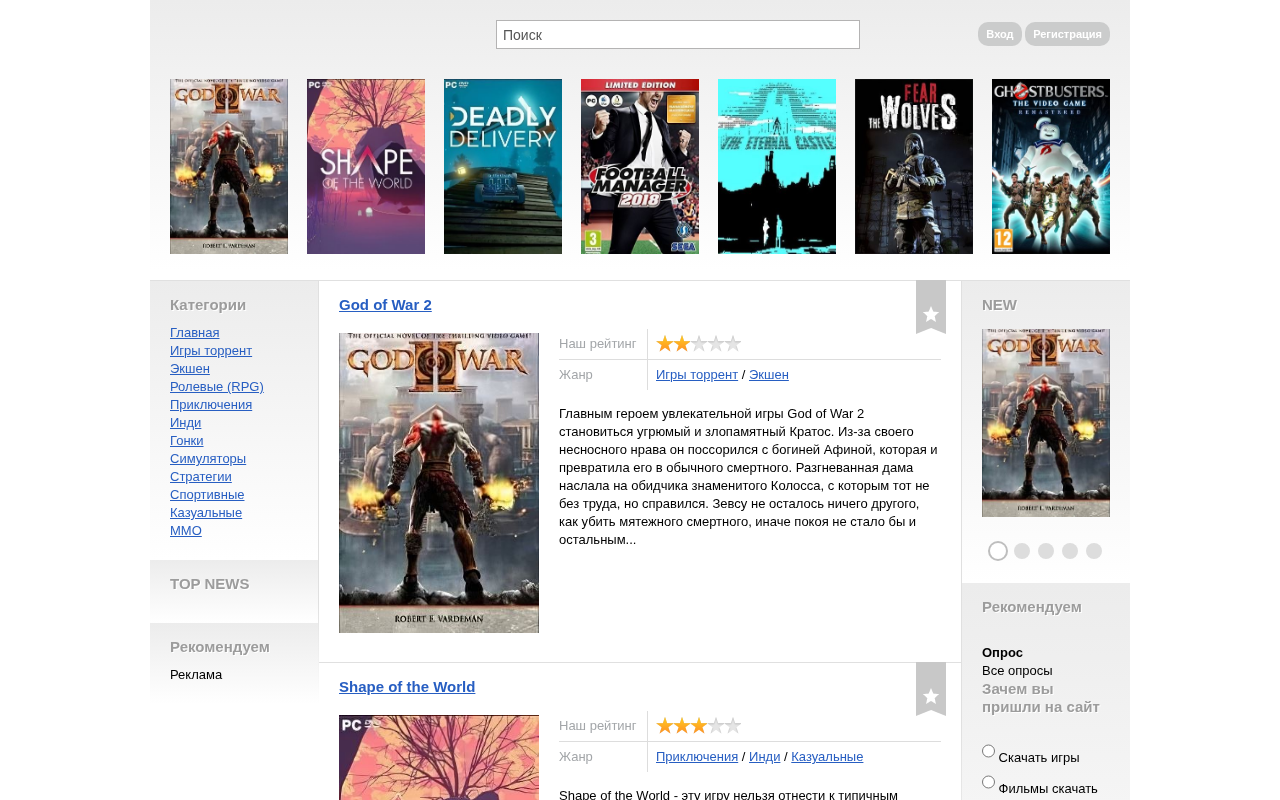Viewport: 1280px width, 800px height.
Task: Click Экшен genre link of God of War 2
Action: 769,375
